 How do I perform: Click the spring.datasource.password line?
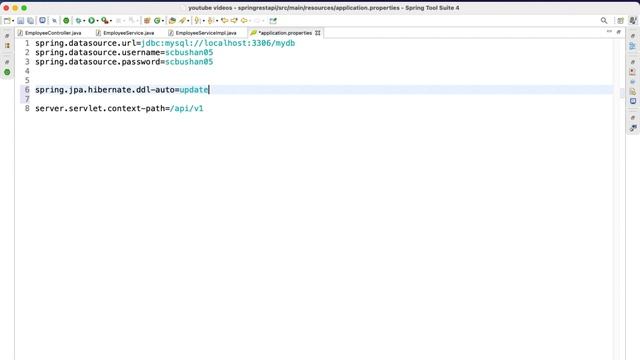click(x=124, y=62)
